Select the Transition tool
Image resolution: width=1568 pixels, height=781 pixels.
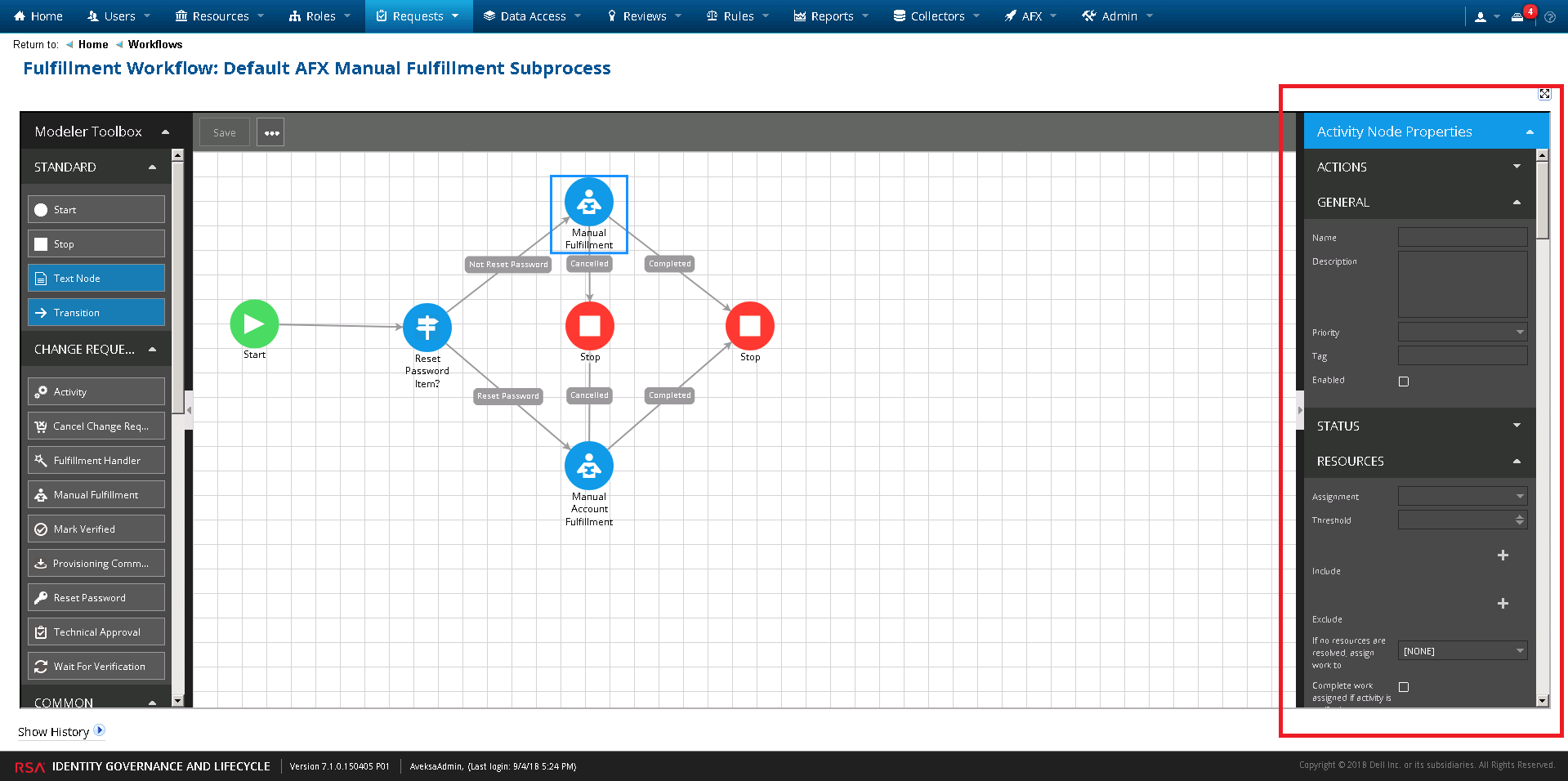coord(96,312)
